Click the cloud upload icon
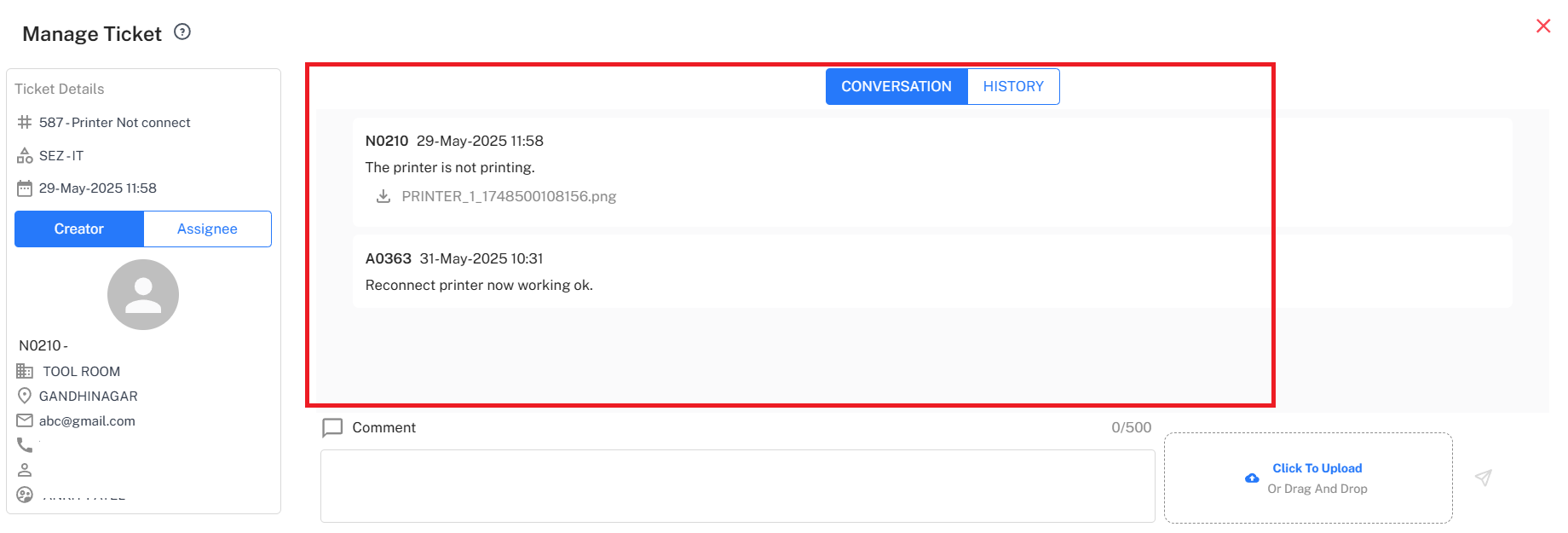Image resolution: width=1568 pixels, height=533 pixels. point(1252,478)
